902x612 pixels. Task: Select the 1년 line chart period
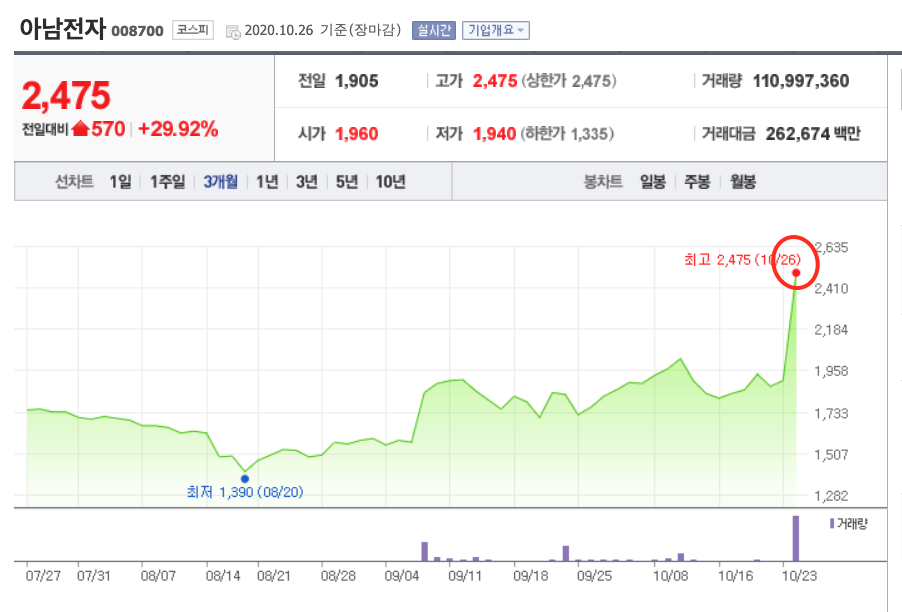(x=267, y=182)
